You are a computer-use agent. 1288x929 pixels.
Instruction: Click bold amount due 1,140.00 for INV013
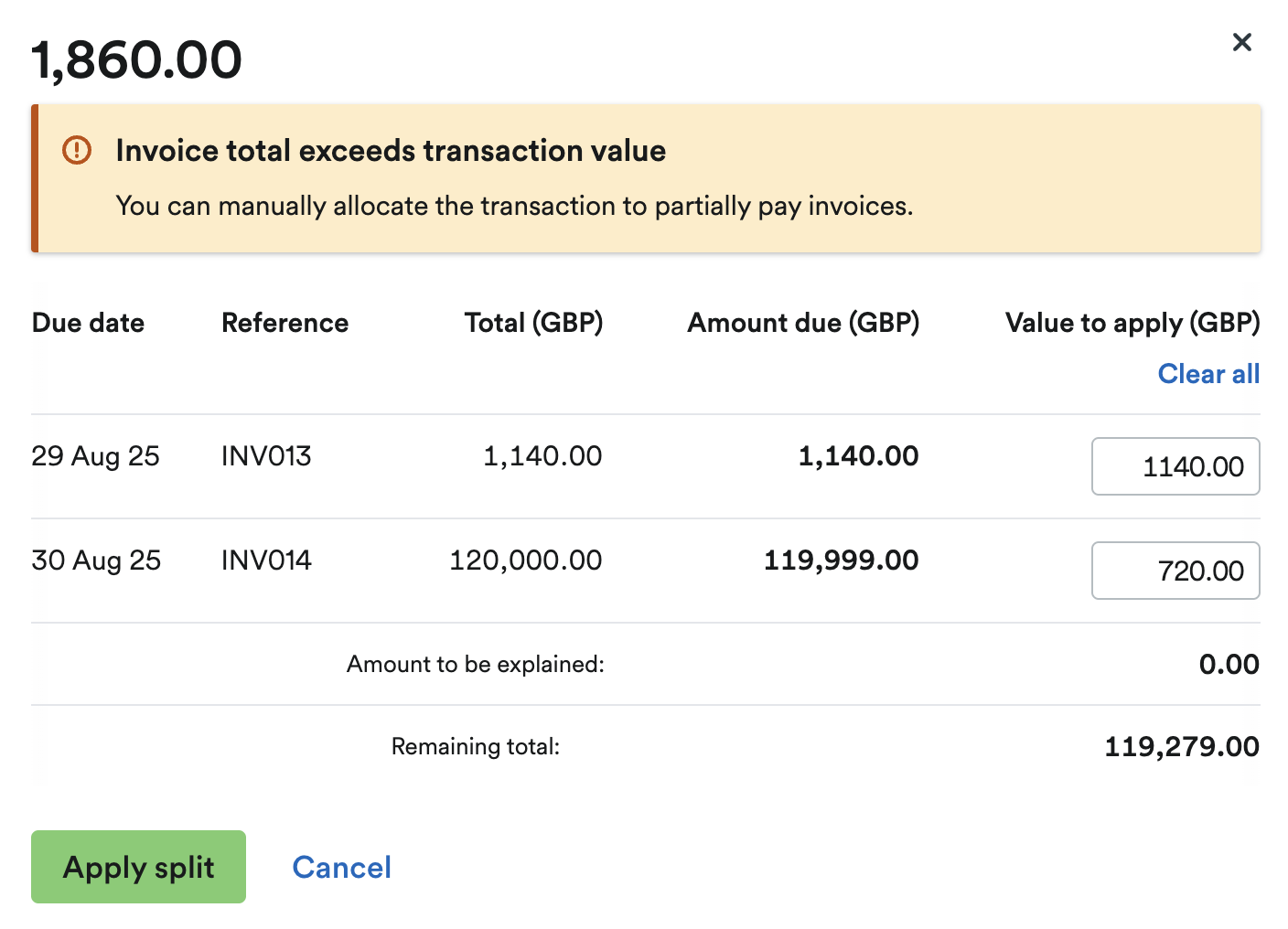pos(858,455)
